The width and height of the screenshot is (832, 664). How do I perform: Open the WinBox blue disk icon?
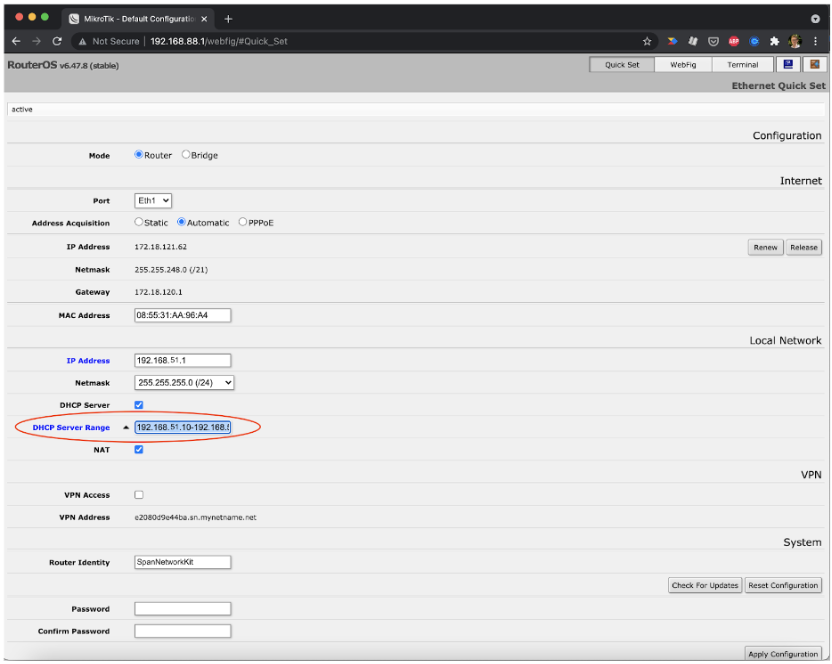pos(788,63)
